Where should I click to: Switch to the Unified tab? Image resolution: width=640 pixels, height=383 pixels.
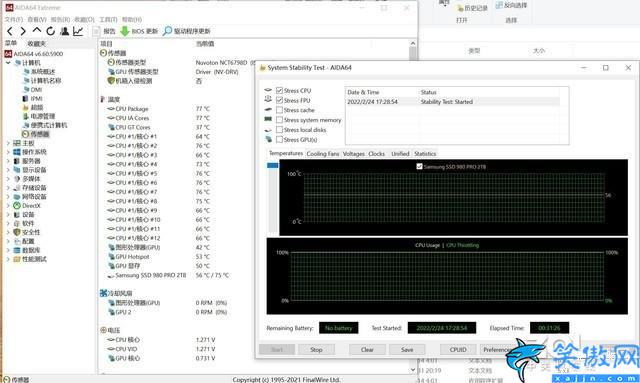(x=400, y=154)
